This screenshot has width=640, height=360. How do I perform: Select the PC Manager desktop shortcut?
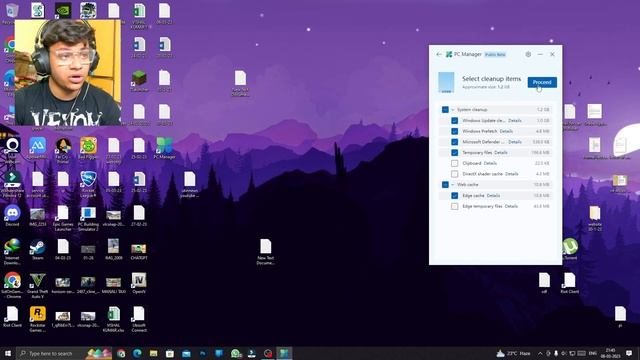164,149
